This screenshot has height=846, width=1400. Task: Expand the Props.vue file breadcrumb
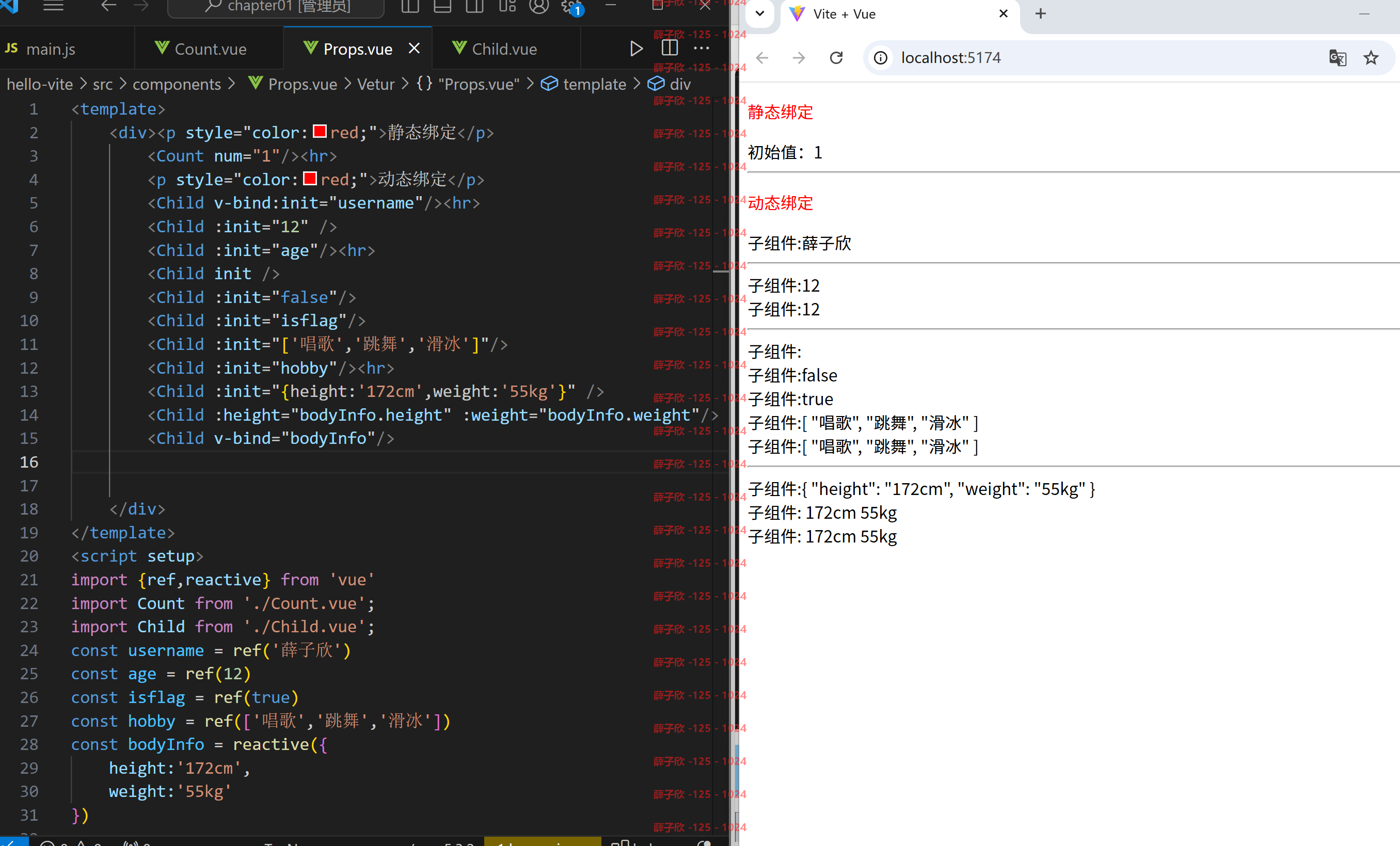[x=293, y=84]
